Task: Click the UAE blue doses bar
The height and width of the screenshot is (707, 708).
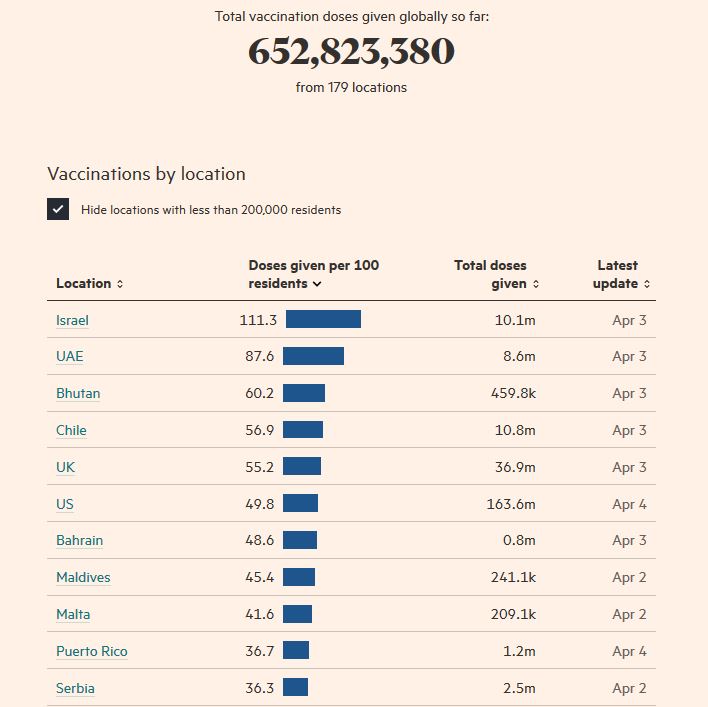Action: 313,357
